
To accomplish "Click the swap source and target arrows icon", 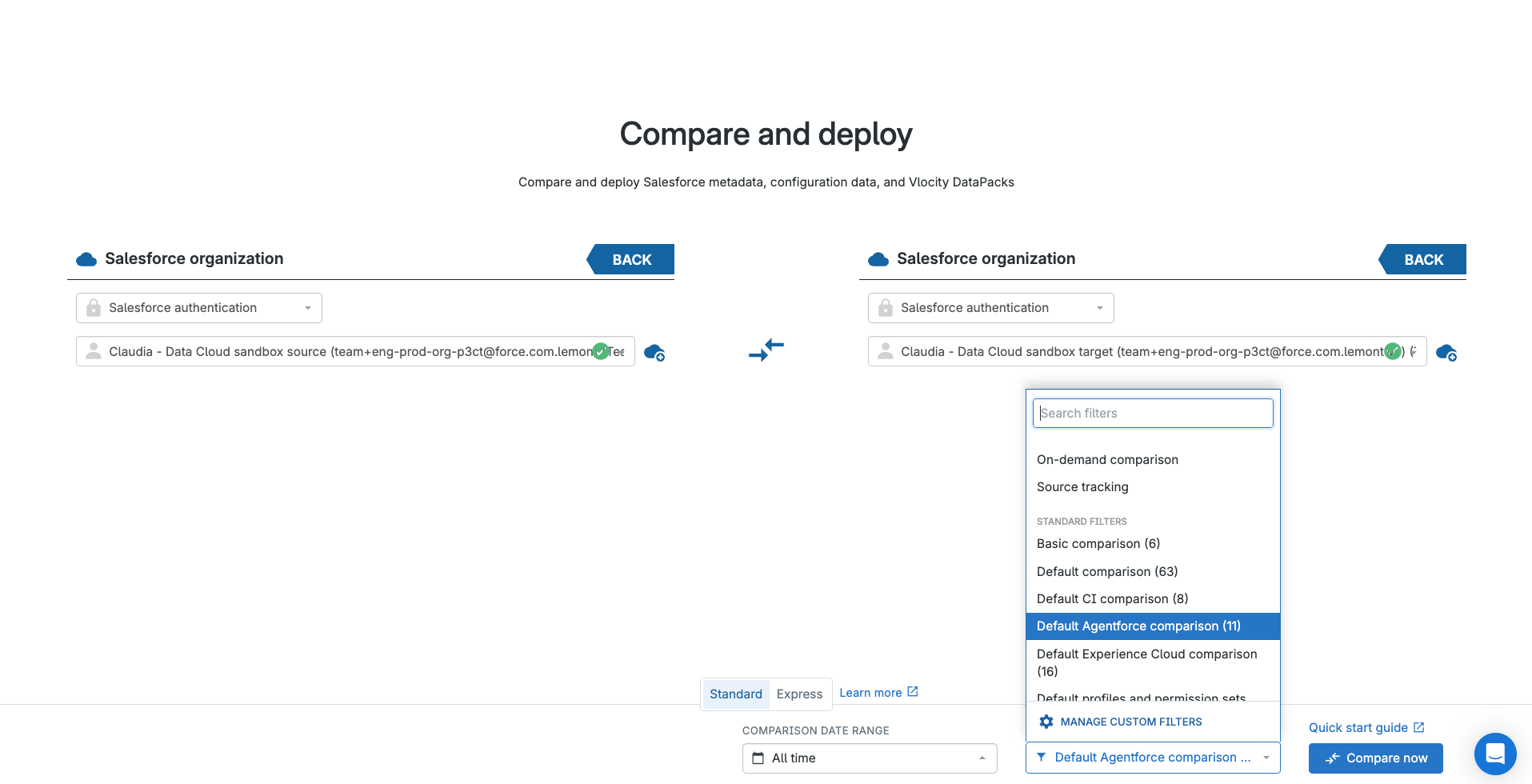I will 766,350.
